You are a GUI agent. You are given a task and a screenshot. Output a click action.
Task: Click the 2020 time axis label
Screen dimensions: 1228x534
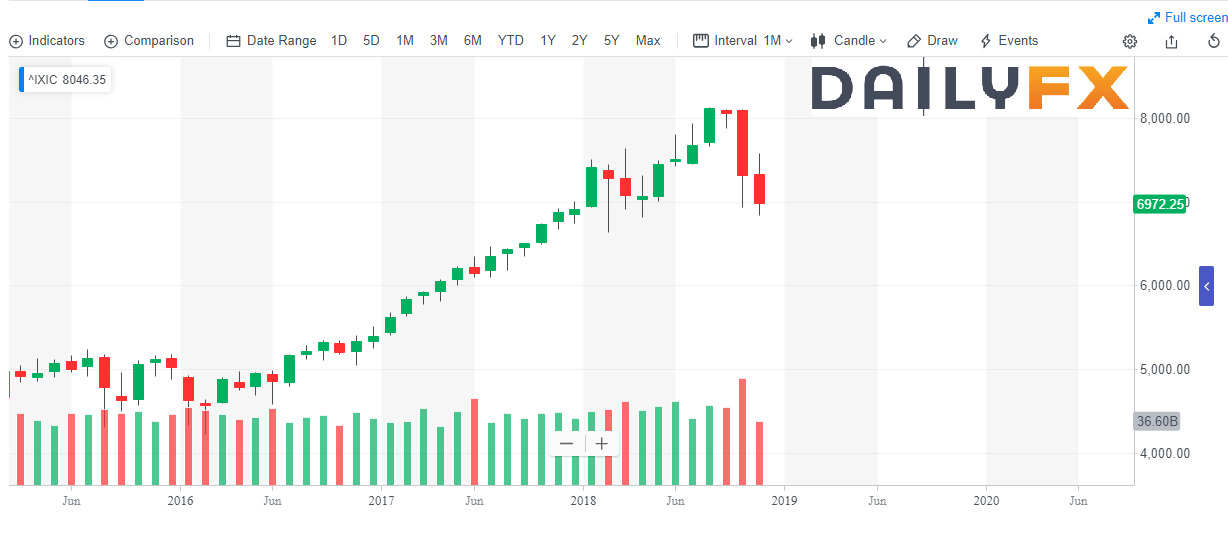(x=986, y=499)
